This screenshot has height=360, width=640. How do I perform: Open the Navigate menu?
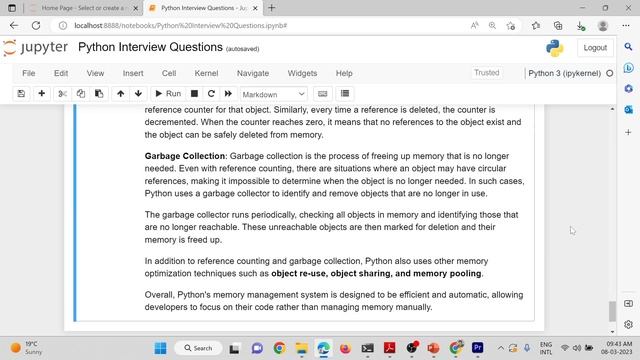[x=253, y=73]
